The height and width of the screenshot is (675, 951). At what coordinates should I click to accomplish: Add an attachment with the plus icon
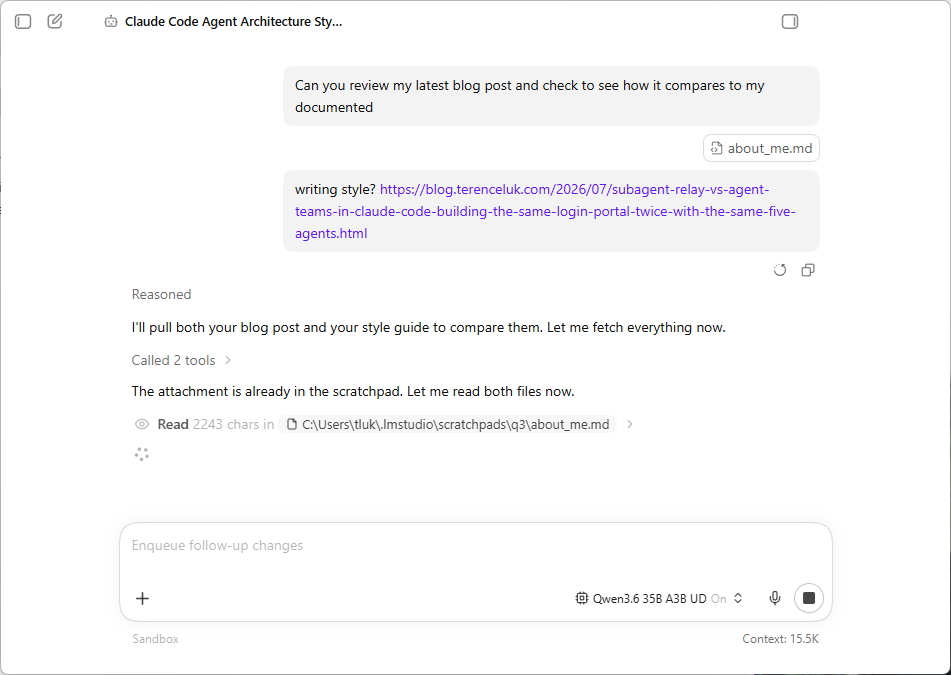pyautogui.click(x=143, y=599)
